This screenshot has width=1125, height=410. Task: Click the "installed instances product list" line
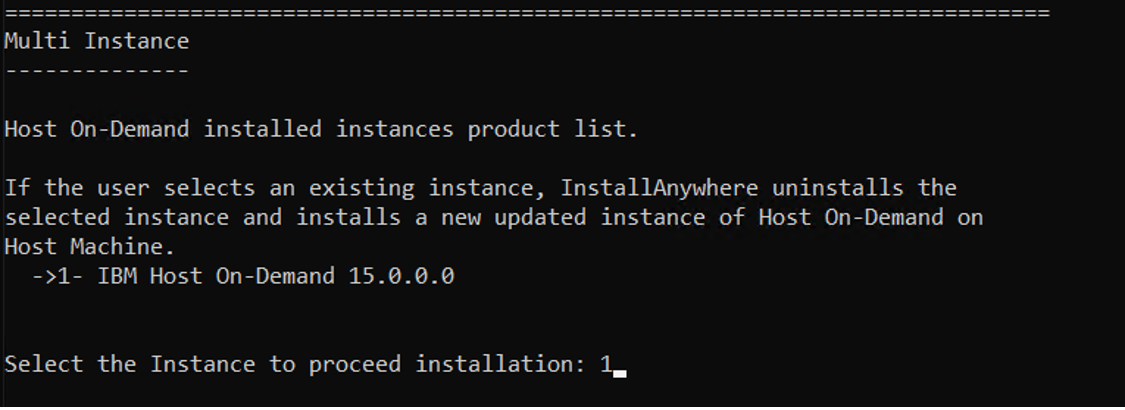(320, 129)
